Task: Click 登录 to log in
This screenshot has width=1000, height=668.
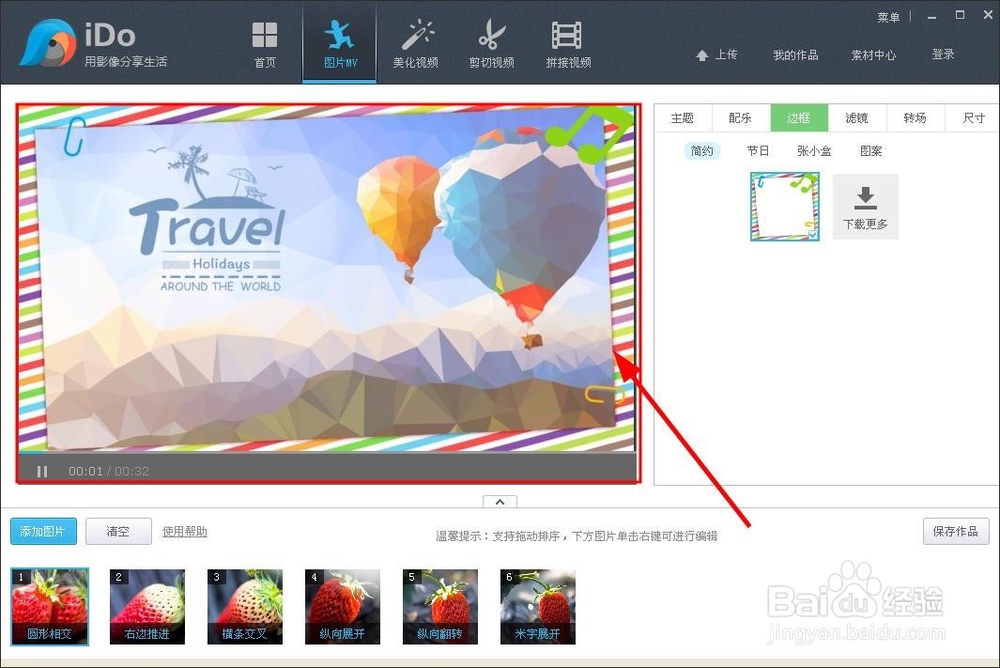Action: click(x=943, y=54)
